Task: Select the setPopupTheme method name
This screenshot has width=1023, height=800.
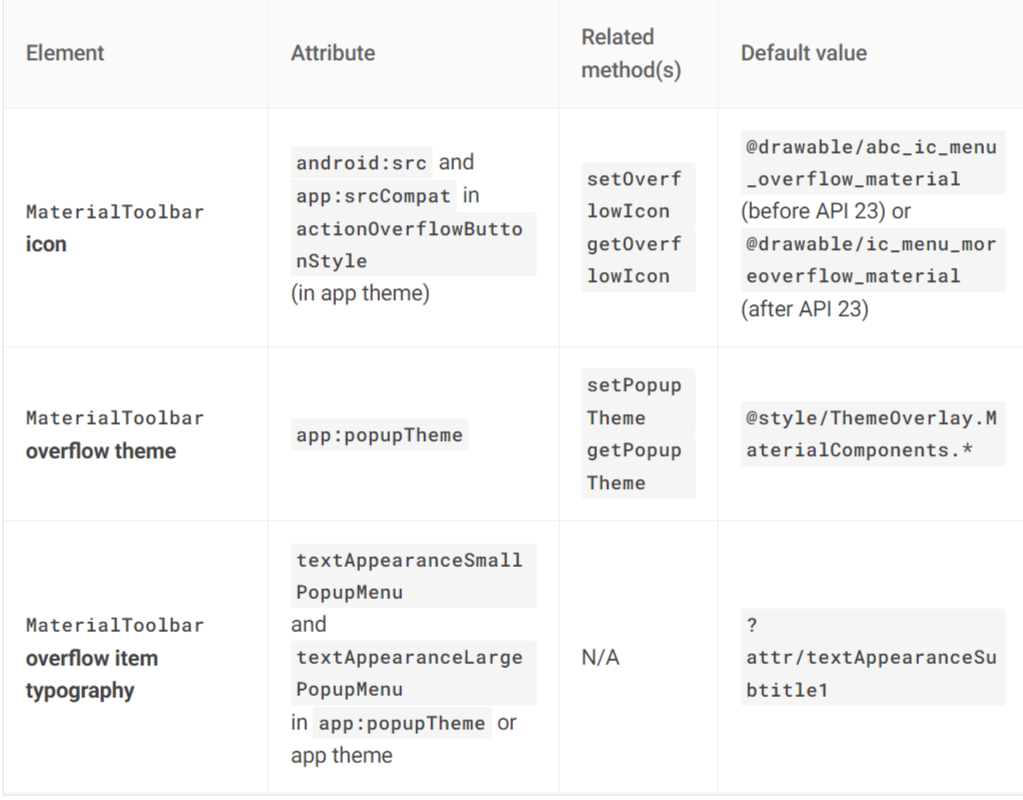Action: (x=634, y=401)
